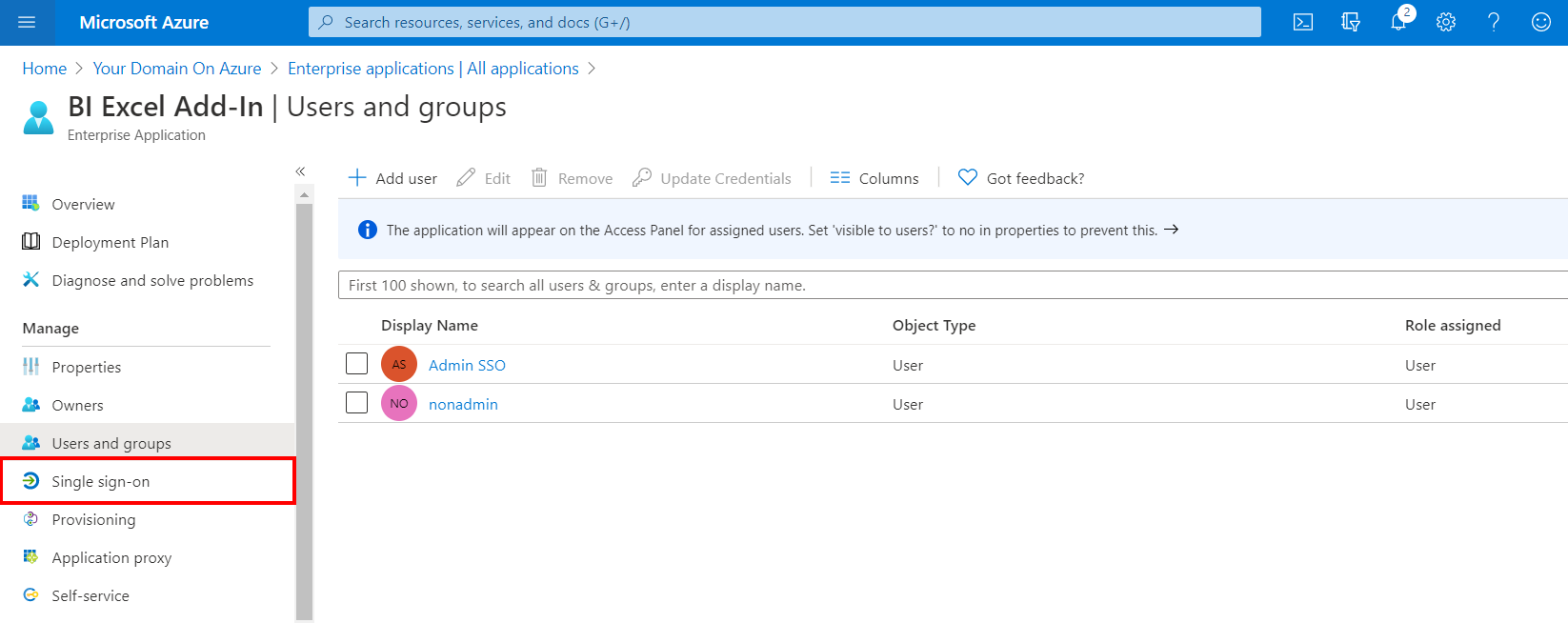The image size is (1568, 623).
Task: Open Cloud Shell icon
Action: tap(1303, 22)
